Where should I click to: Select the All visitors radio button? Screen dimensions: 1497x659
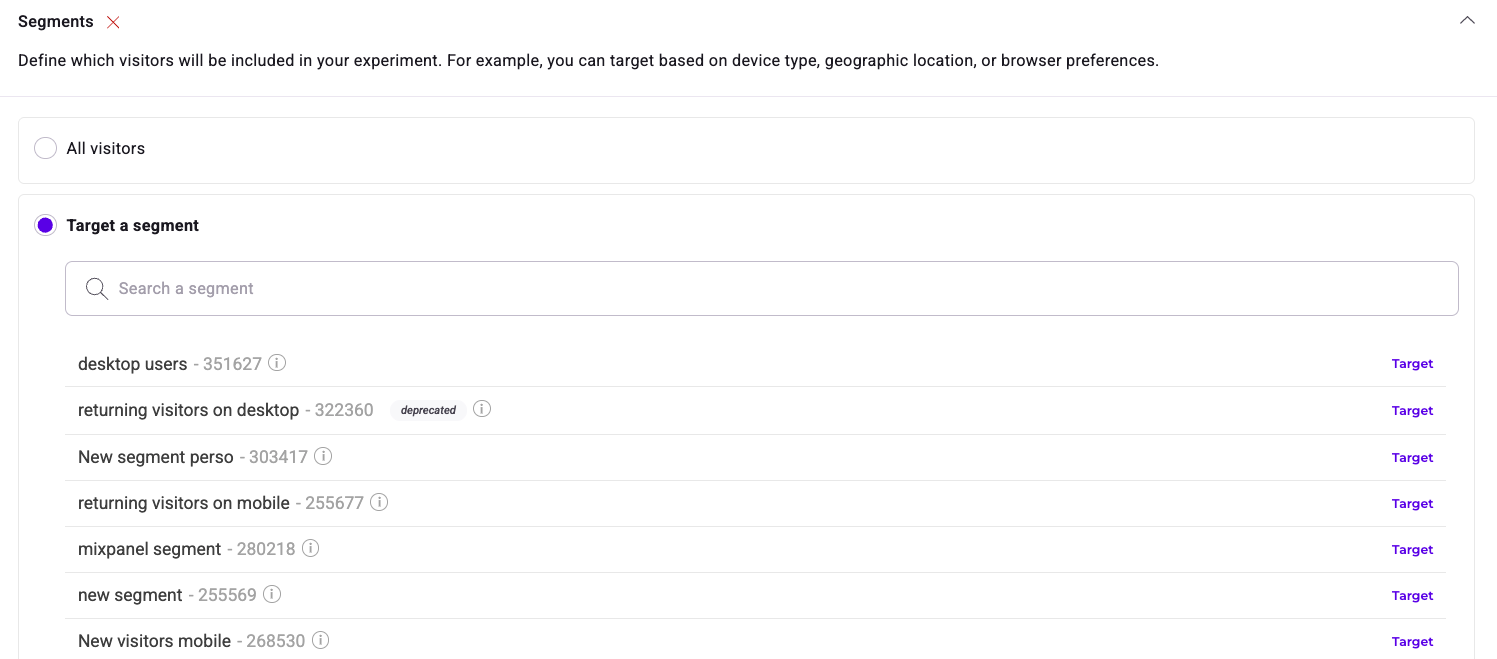[x=45, y=149]
